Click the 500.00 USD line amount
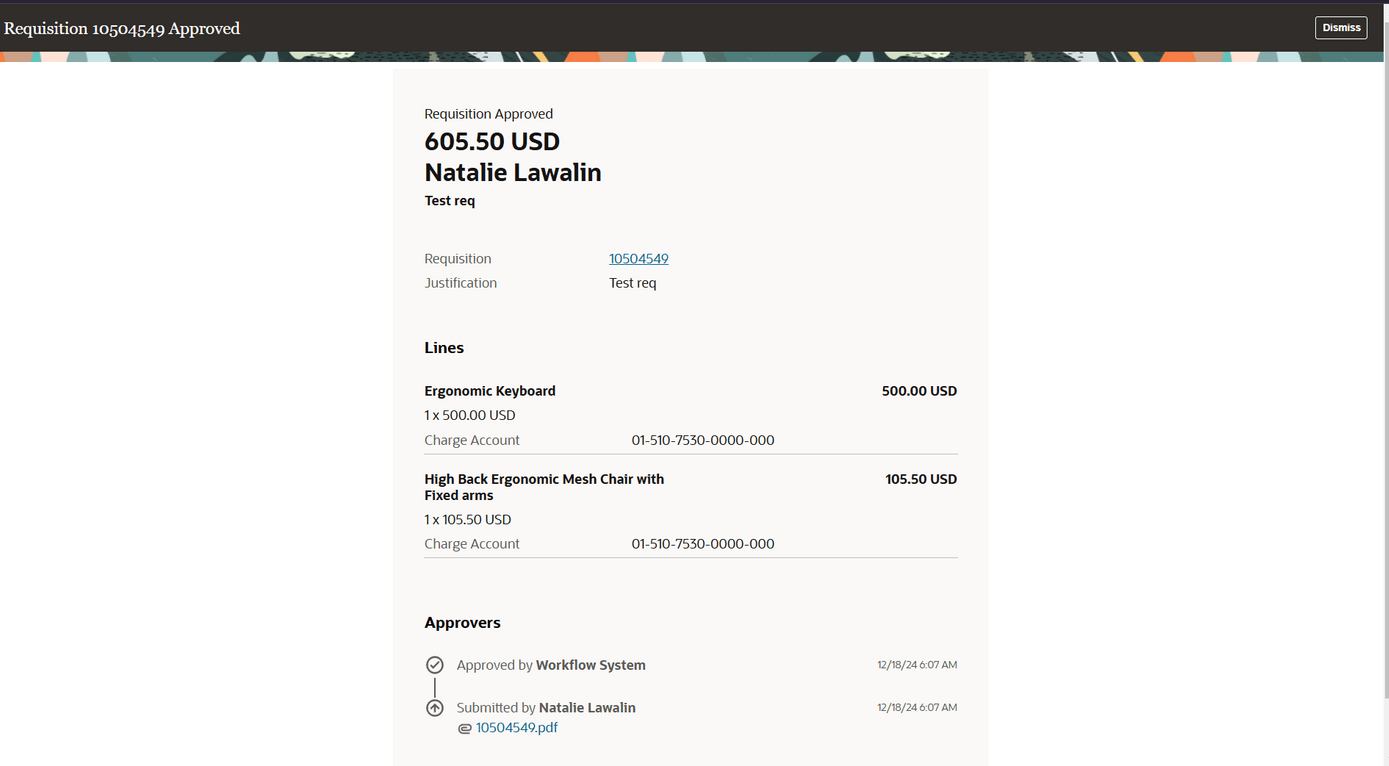The image size is (1389, 766). pos(919,390)
